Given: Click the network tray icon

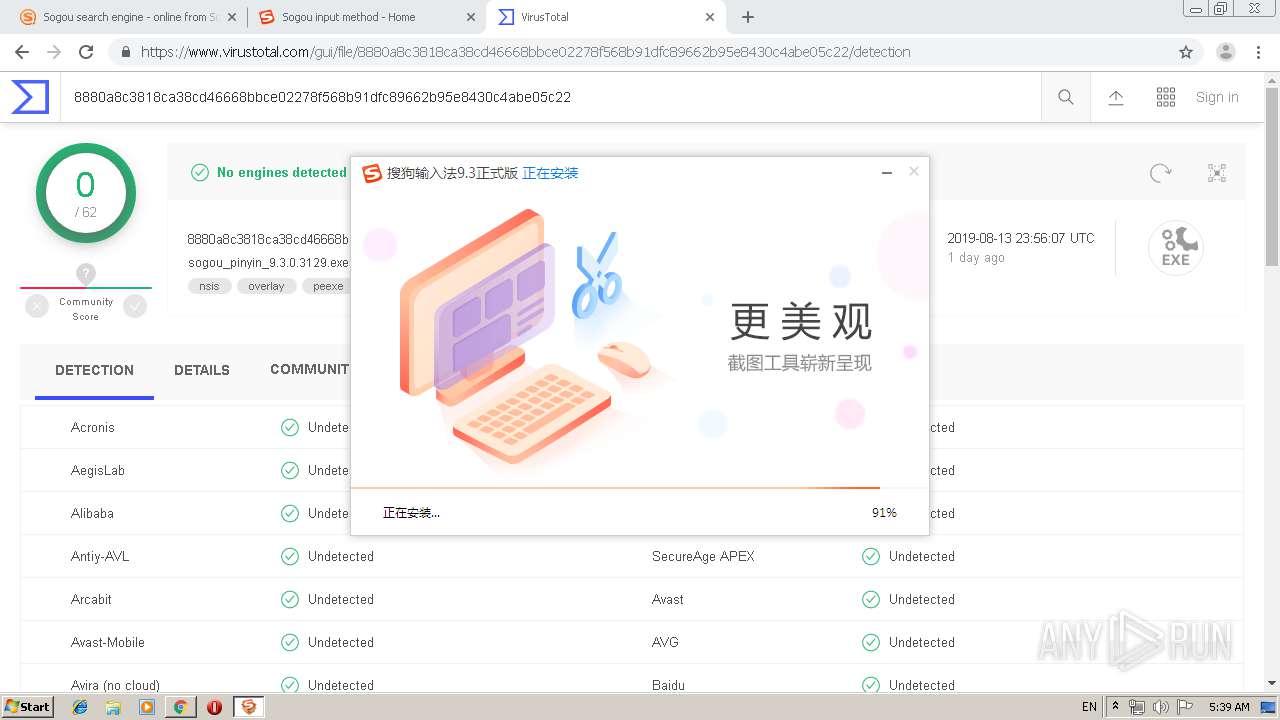Looking at the screenshot, I should [1138, 707].
